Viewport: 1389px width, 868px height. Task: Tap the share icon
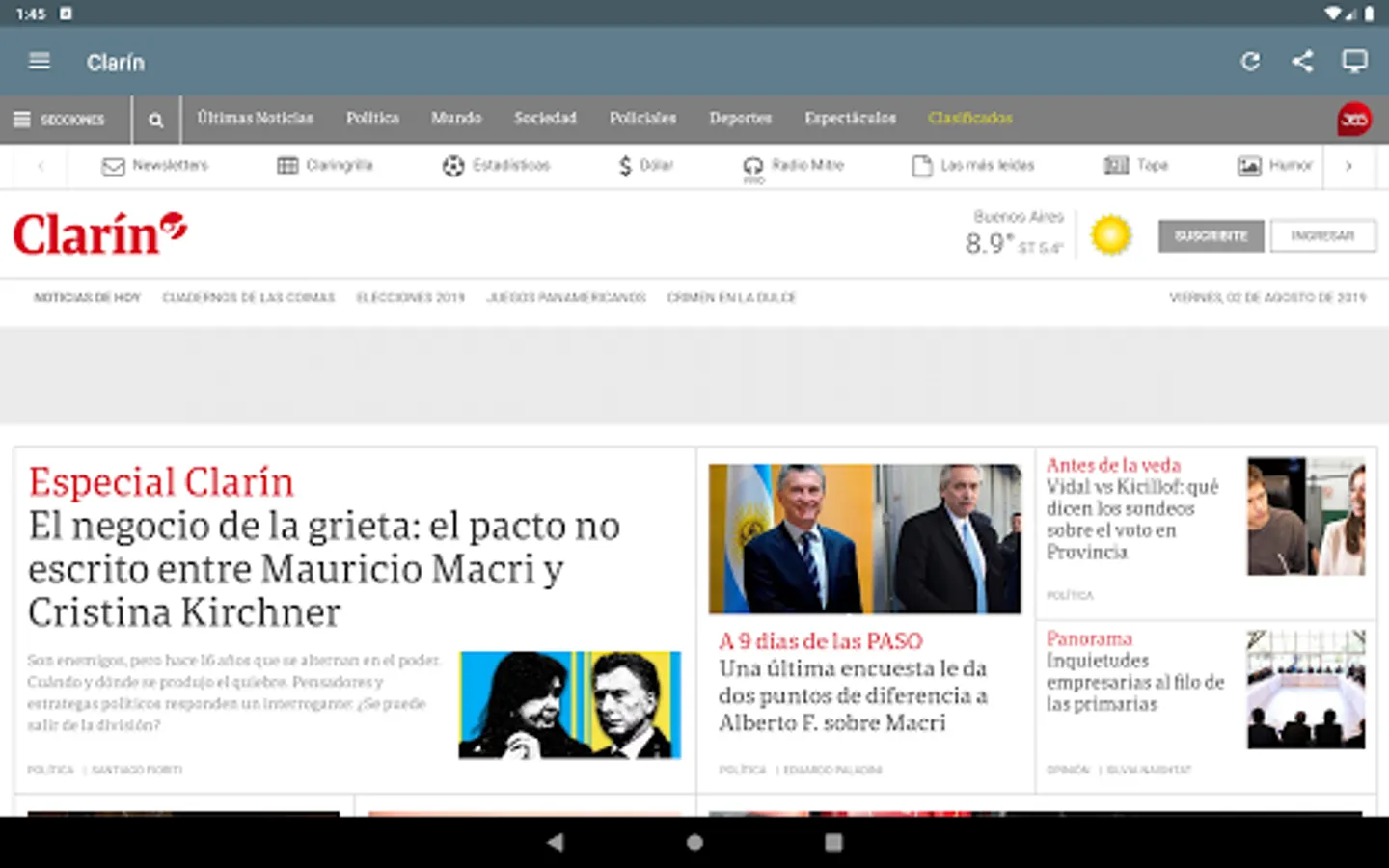coord(1302,62)
